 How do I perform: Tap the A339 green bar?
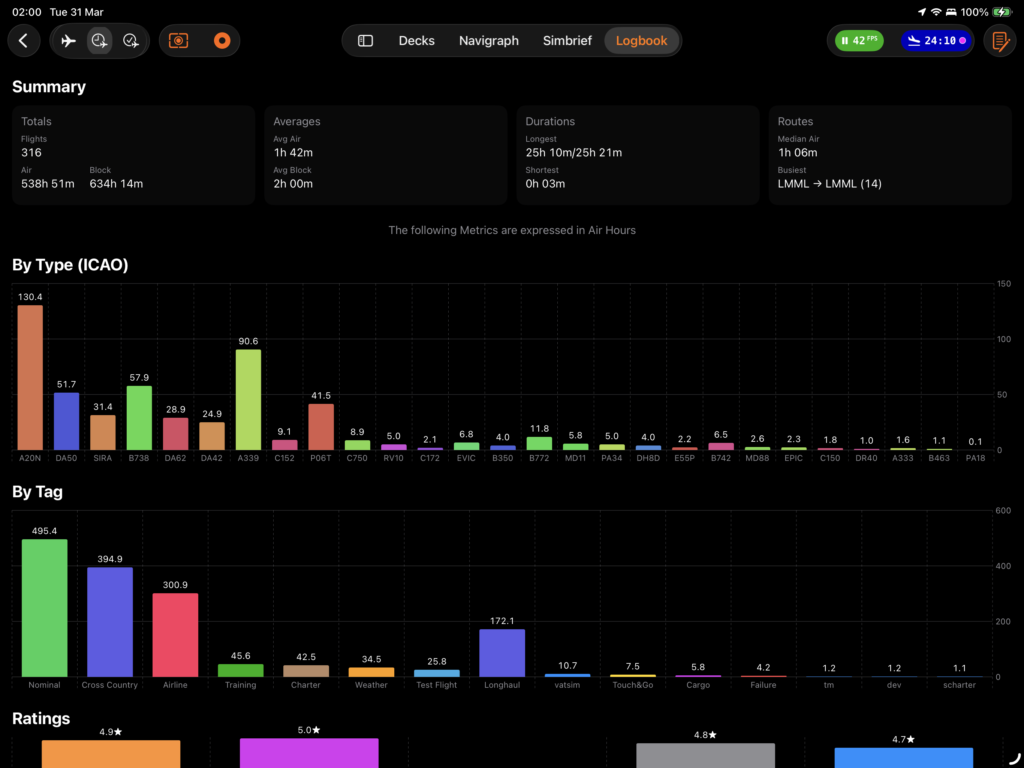click(248, 399)
